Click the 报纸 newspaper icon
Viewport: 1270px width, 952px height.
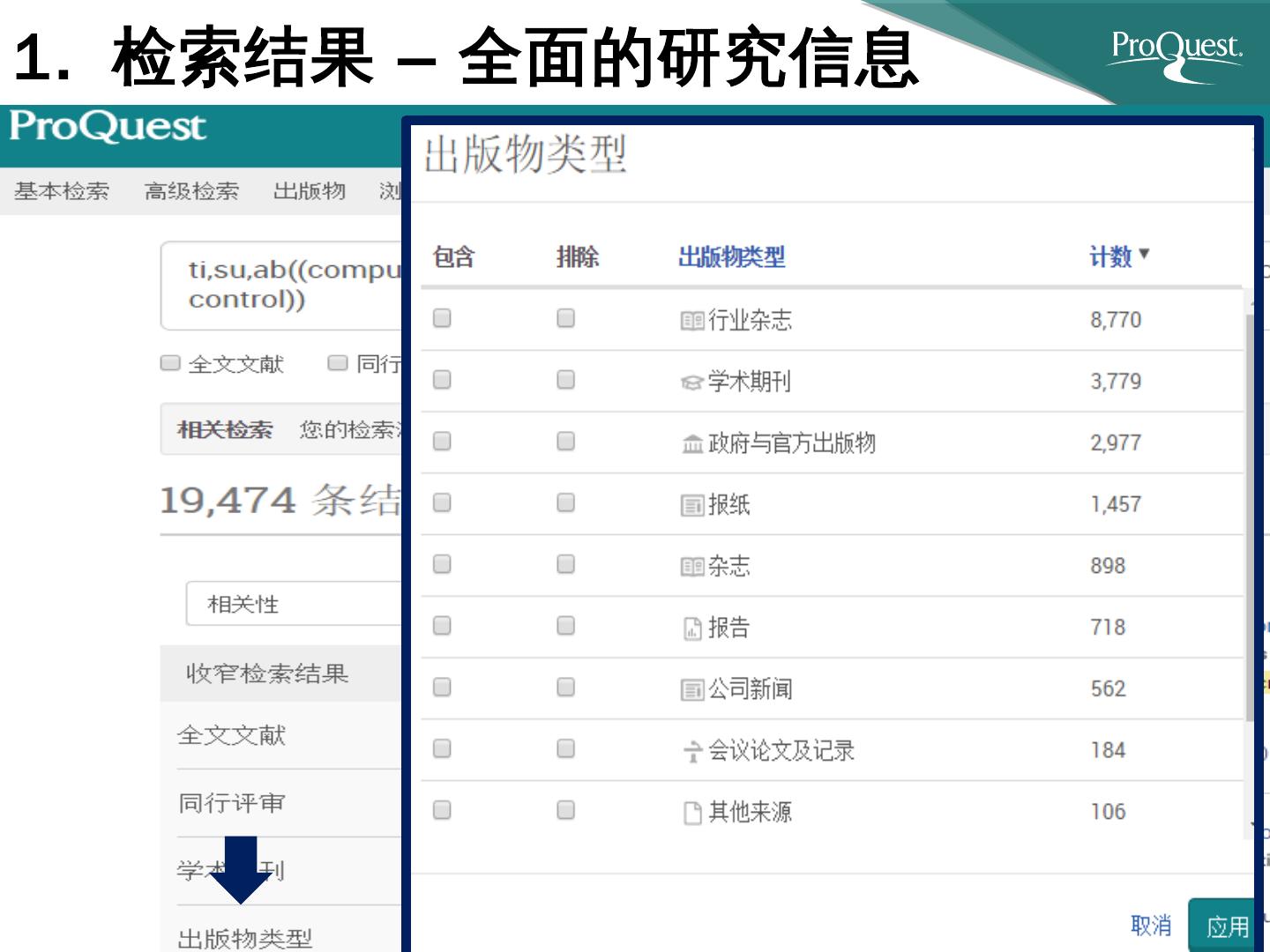tap(691, 506)
